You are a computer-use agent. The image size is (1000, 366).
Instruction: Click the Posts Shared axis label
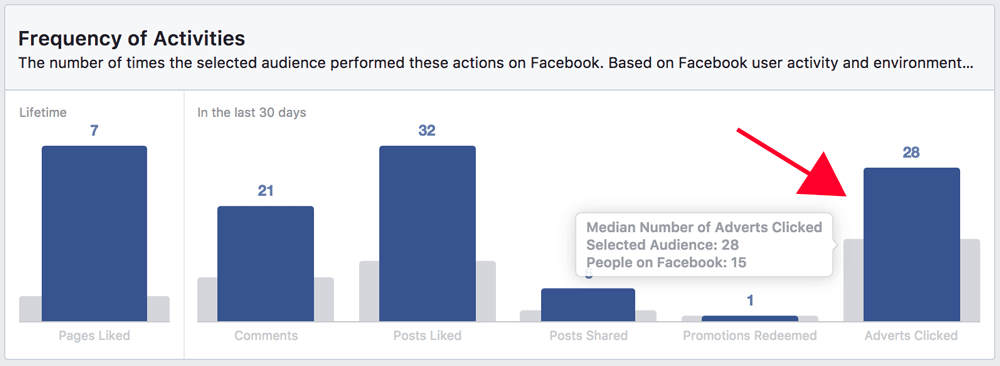[588, 335]
